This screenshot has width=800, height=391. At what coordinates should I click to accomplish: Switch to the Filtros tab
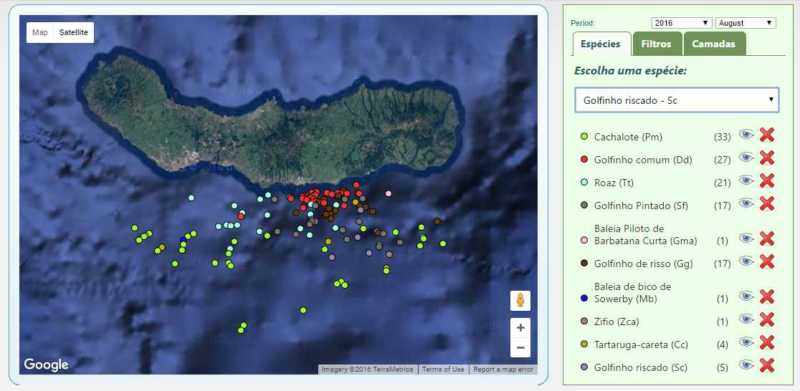pos(657,44)
